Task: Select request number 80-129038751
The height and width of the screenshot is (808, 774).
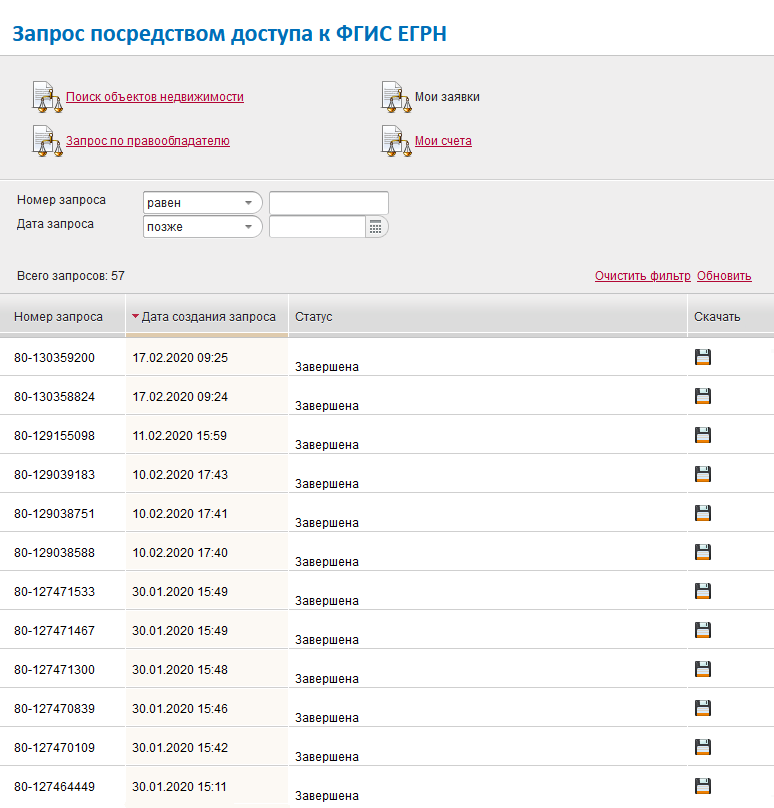Action: (54, 514)
